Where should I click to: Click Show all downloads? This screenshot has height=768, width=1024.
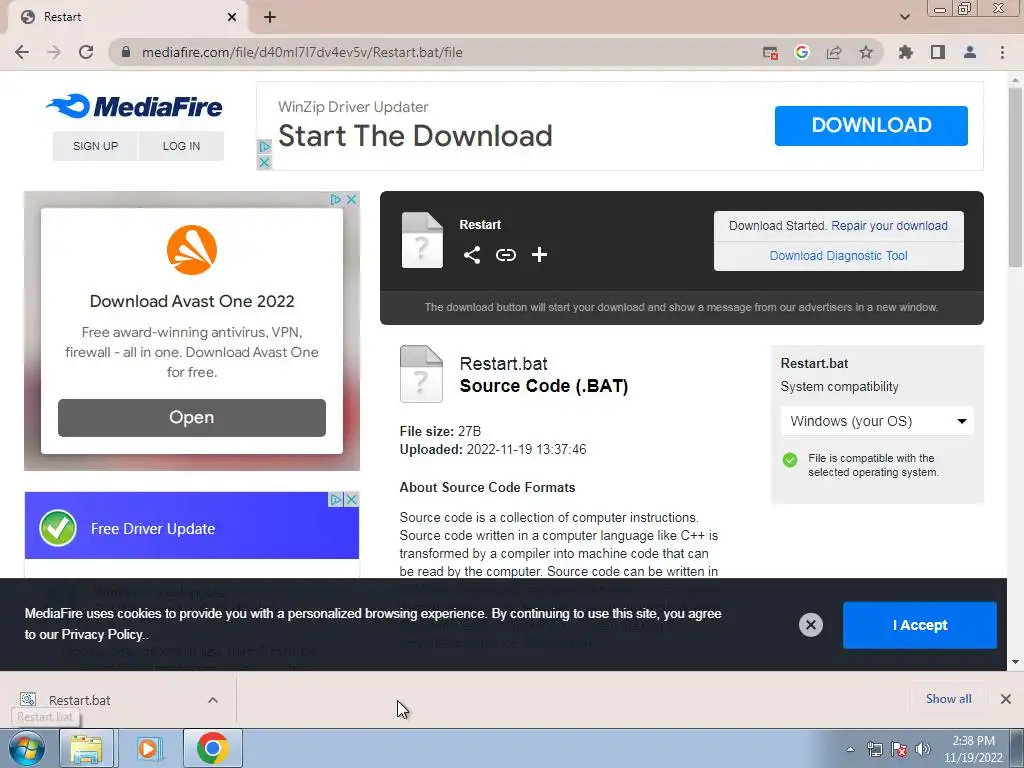point(948,699)
